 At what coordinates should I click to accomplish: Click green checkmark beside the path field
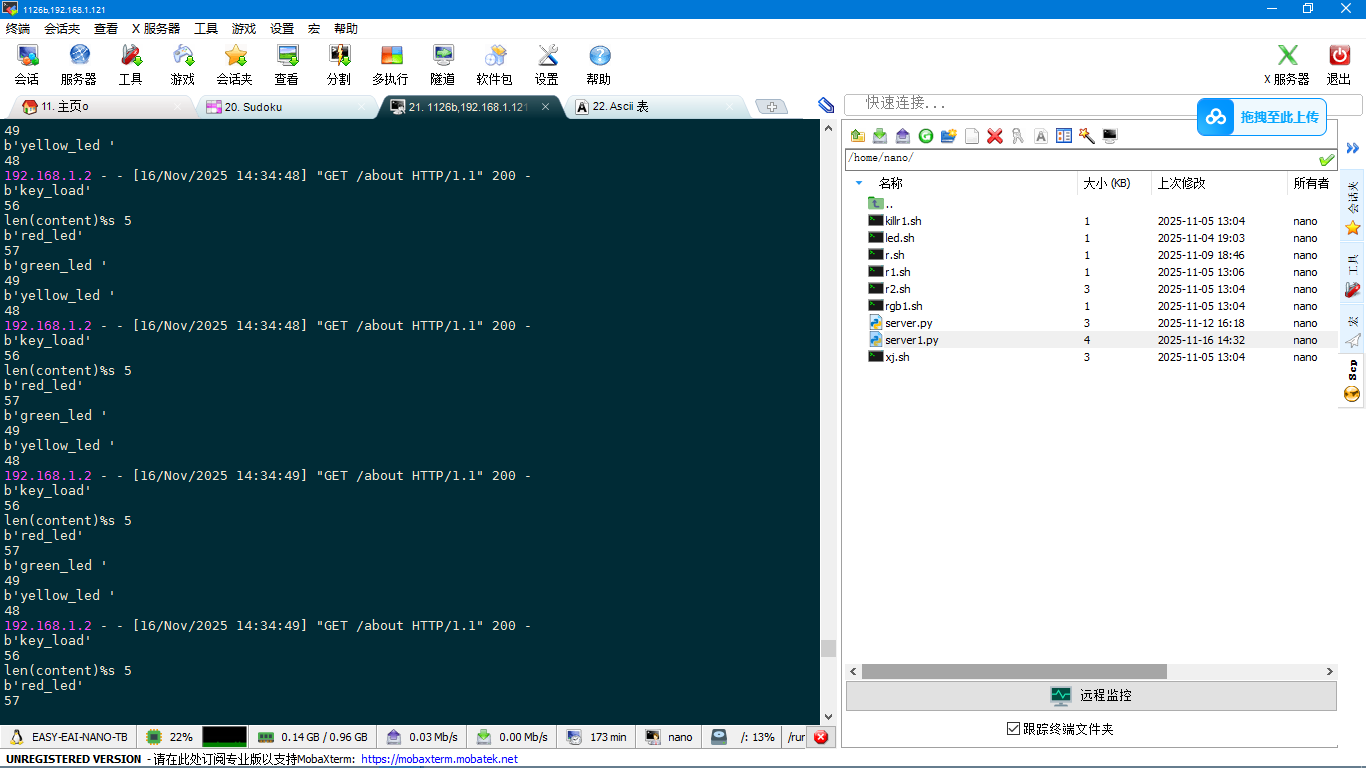click(x=1326, y=160)
